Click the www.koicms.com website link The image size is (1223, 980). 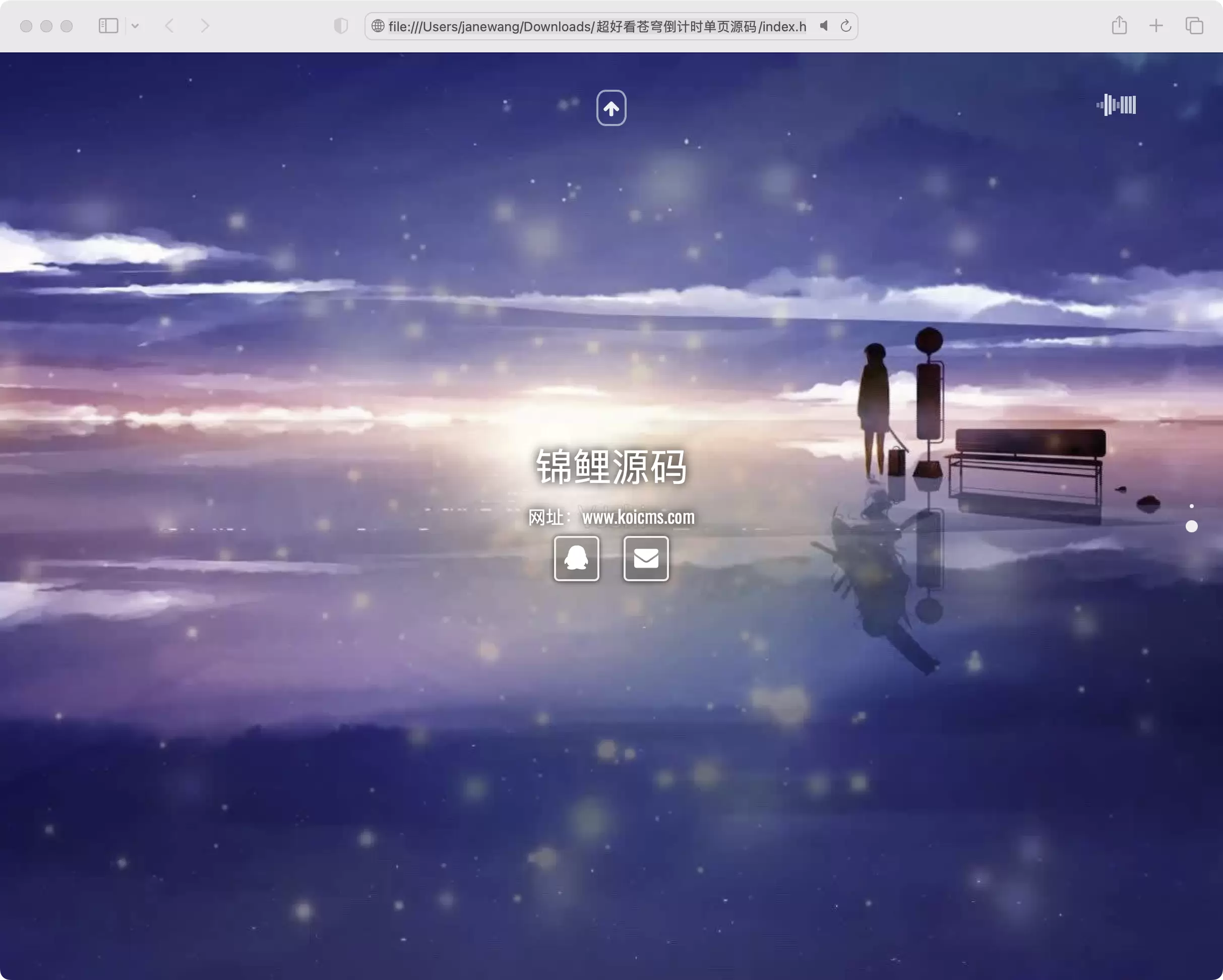pos(638,517)
